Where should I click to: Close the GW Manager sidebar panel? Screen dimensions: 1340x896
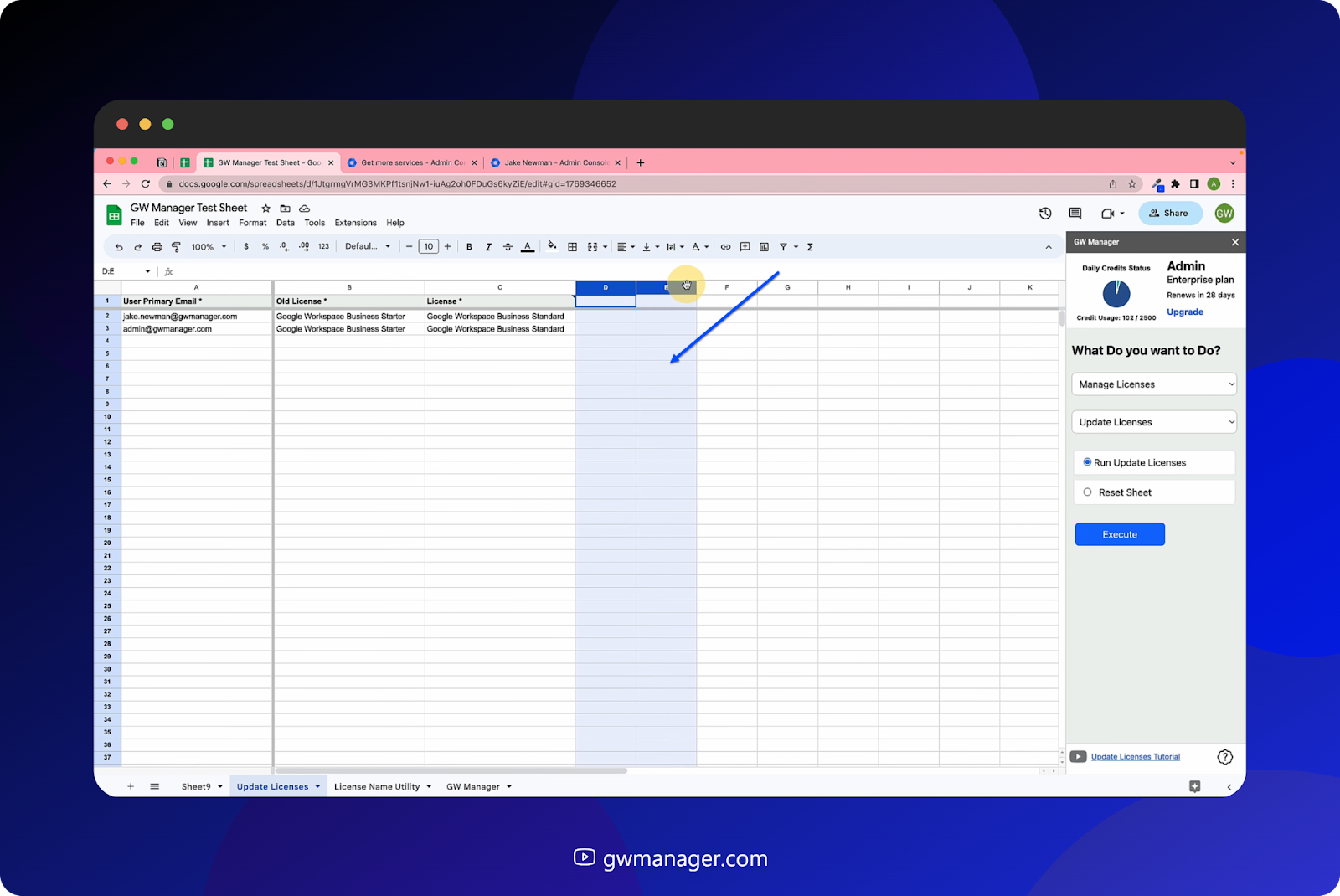point(1235,242)
